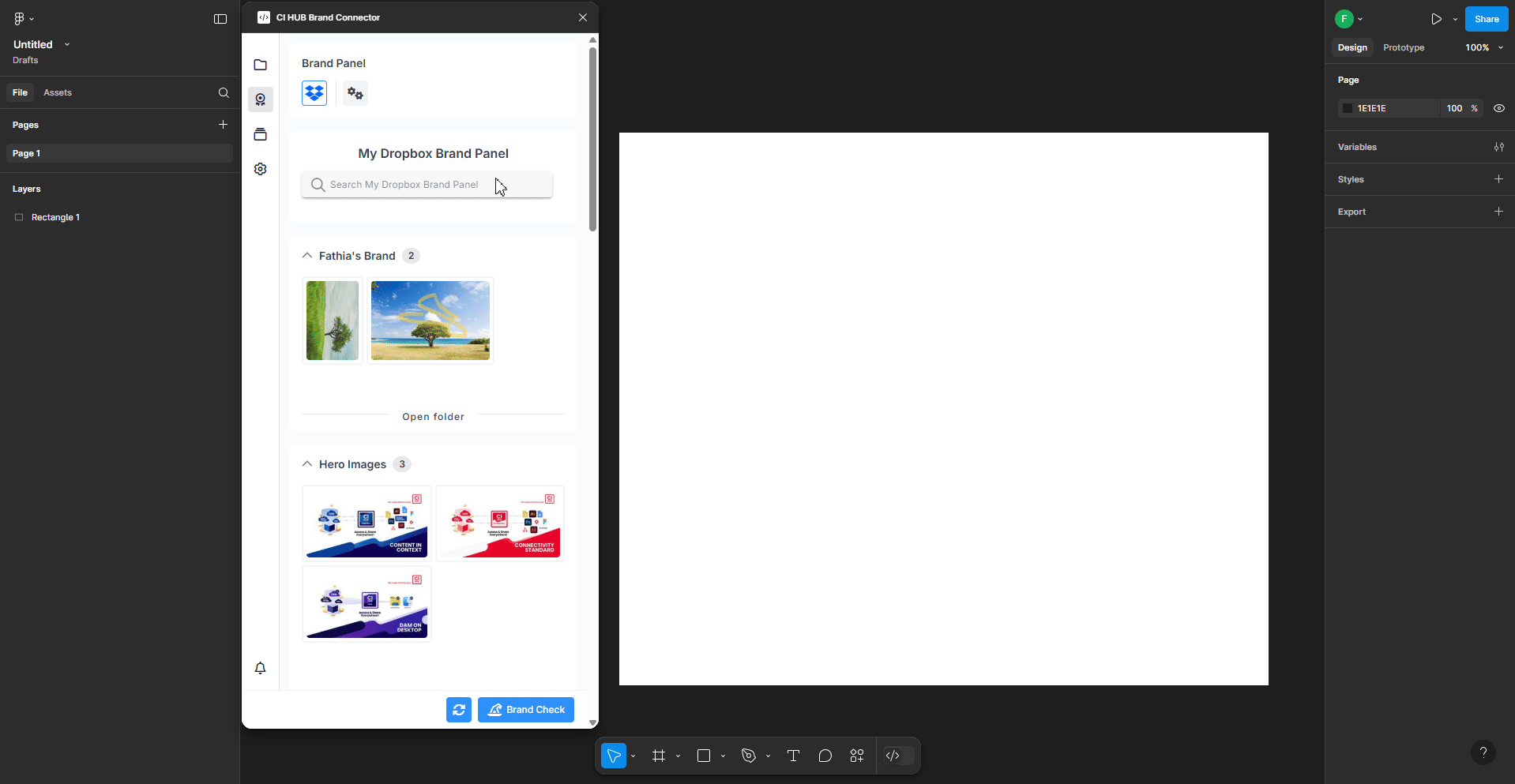Select the Text tool in toolbar
This screenshot has height=784, width=1515.
793,756
